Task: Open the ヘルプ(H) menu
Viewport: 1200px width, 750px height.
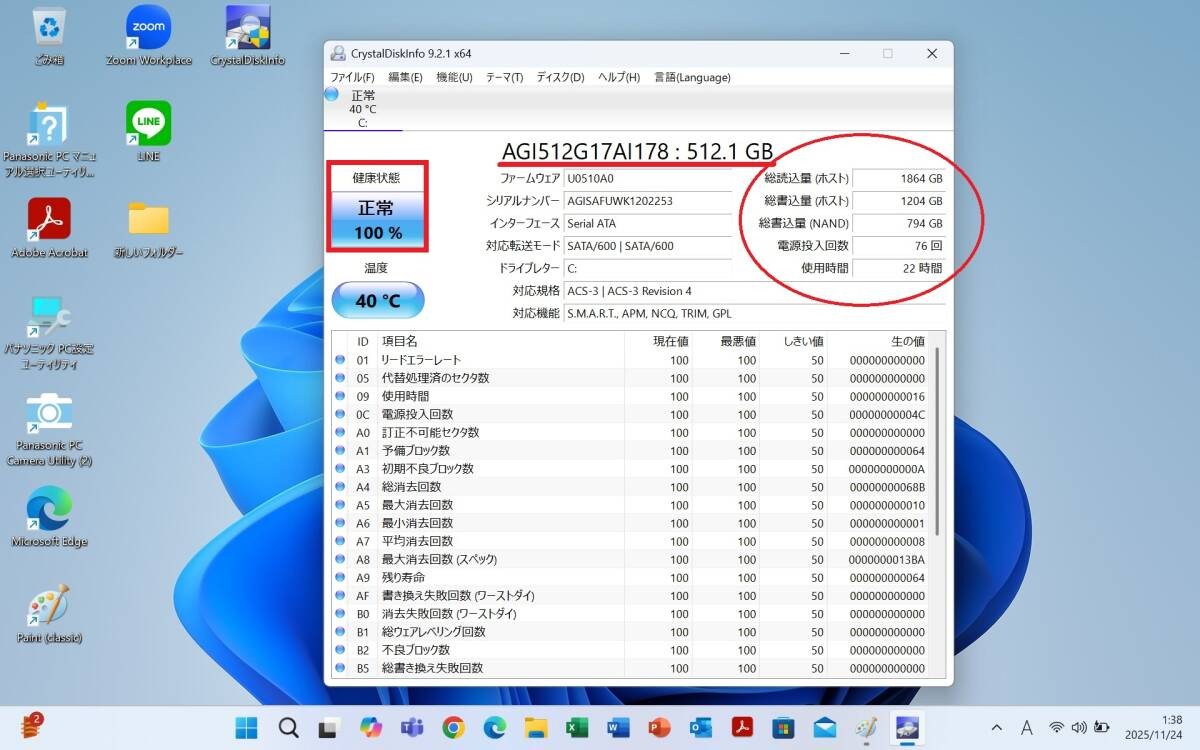Action: coord(619,77)
